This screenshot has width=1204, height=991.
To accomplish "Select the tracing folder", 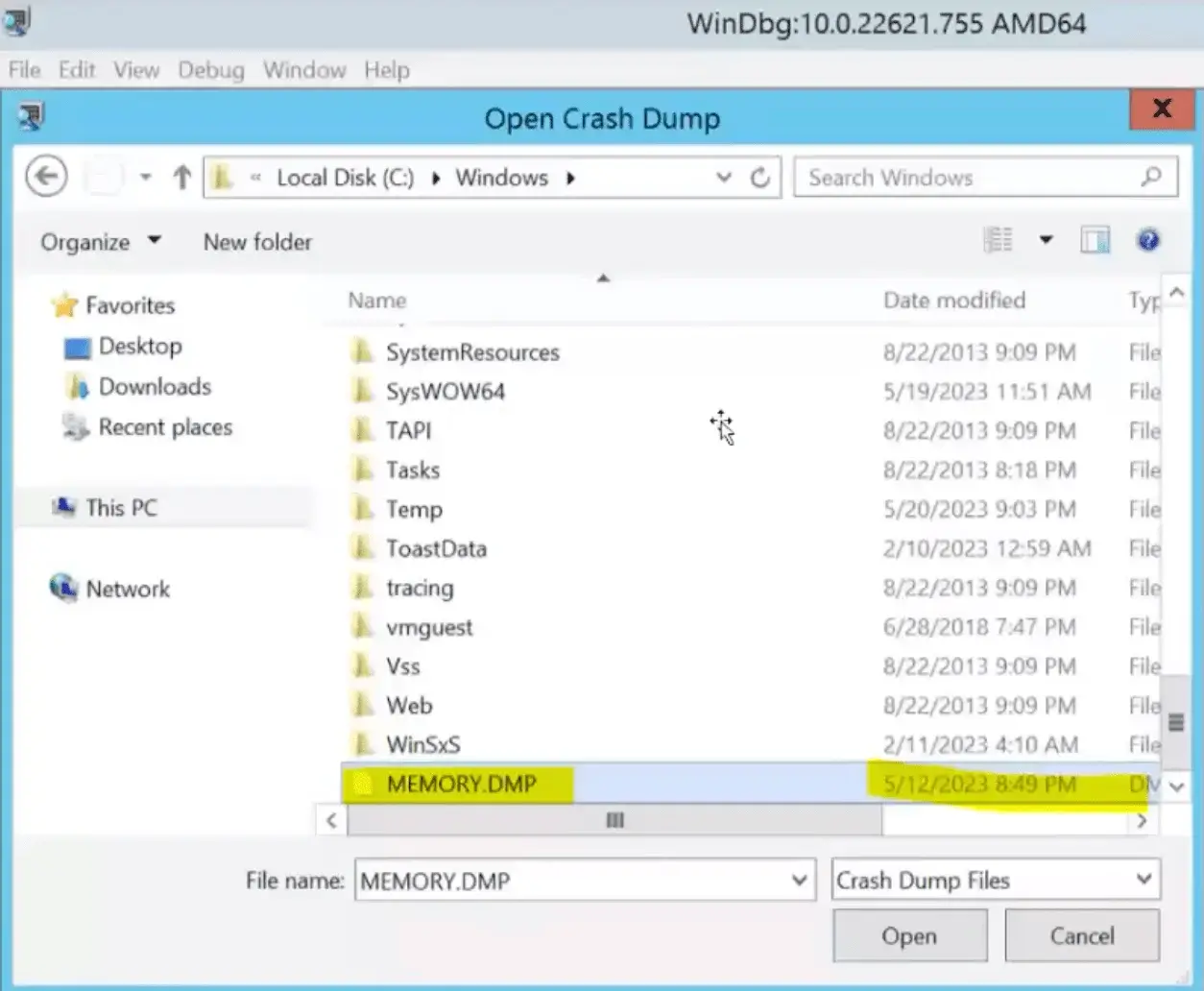I will click(x=420, y=588).
